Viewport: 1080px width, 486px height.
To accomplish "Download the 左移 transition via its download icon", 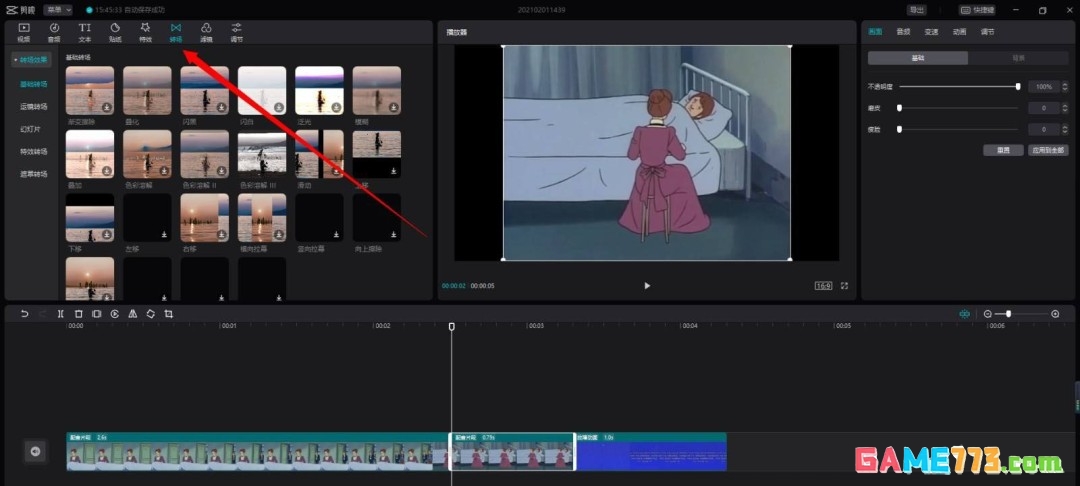I will [165, 235].
